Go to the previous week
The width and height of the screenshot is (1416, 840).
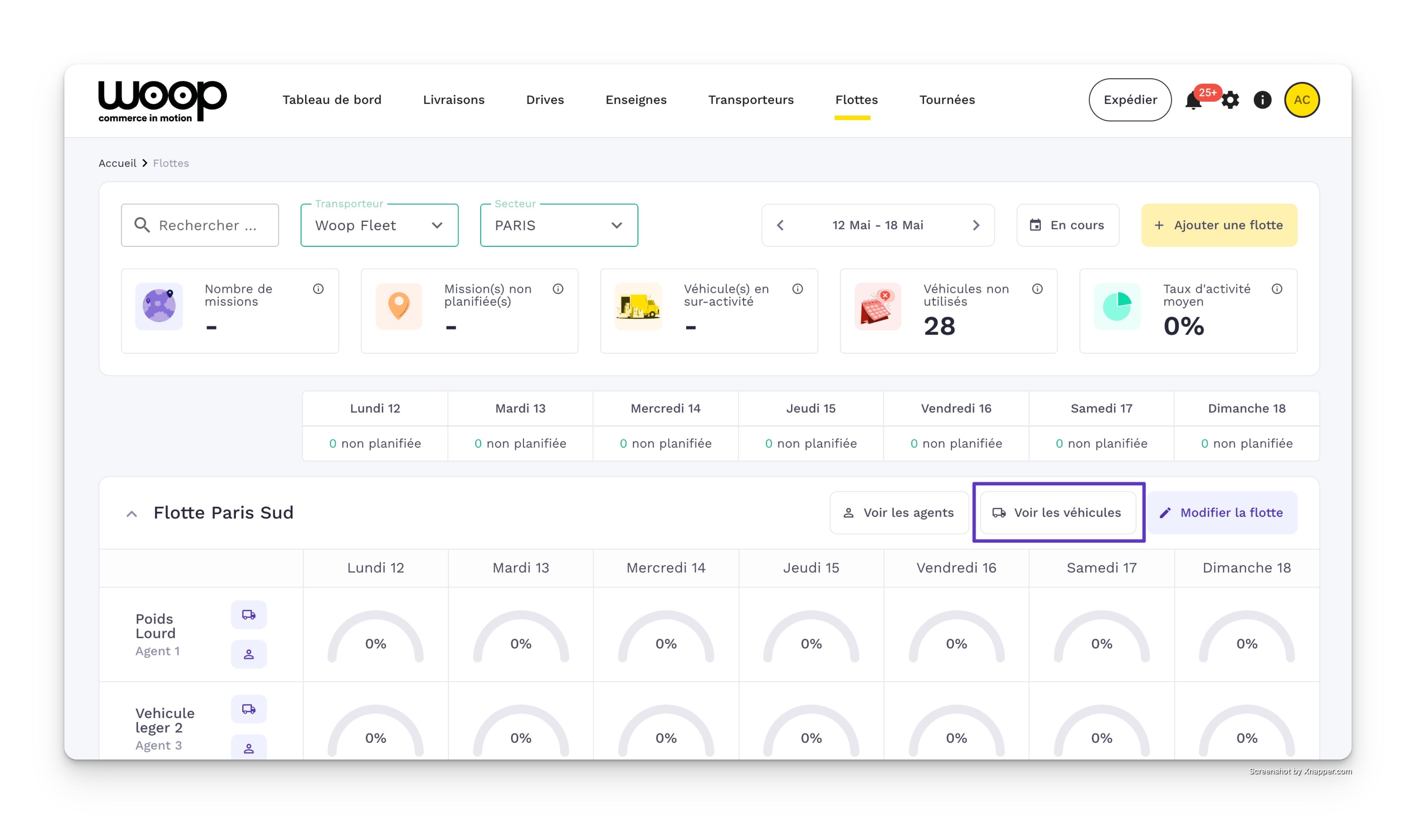click(x=780, y=225)
